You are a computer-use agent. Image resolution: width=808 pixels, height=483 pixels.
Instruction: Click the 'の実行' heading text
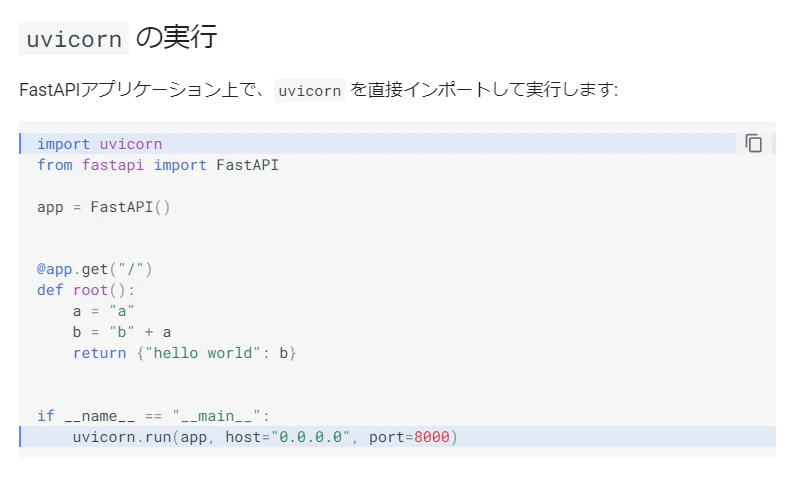176,37
